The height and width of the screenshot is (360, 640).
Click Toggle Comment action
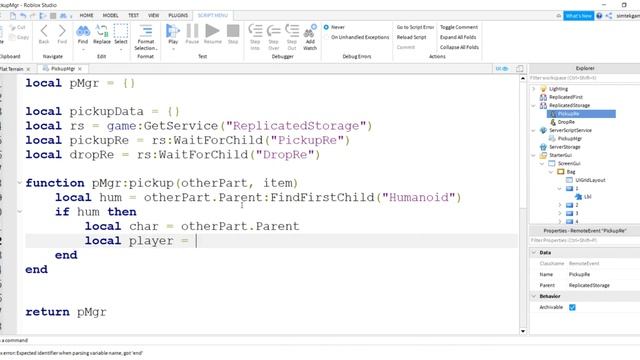tap(459, 27)
